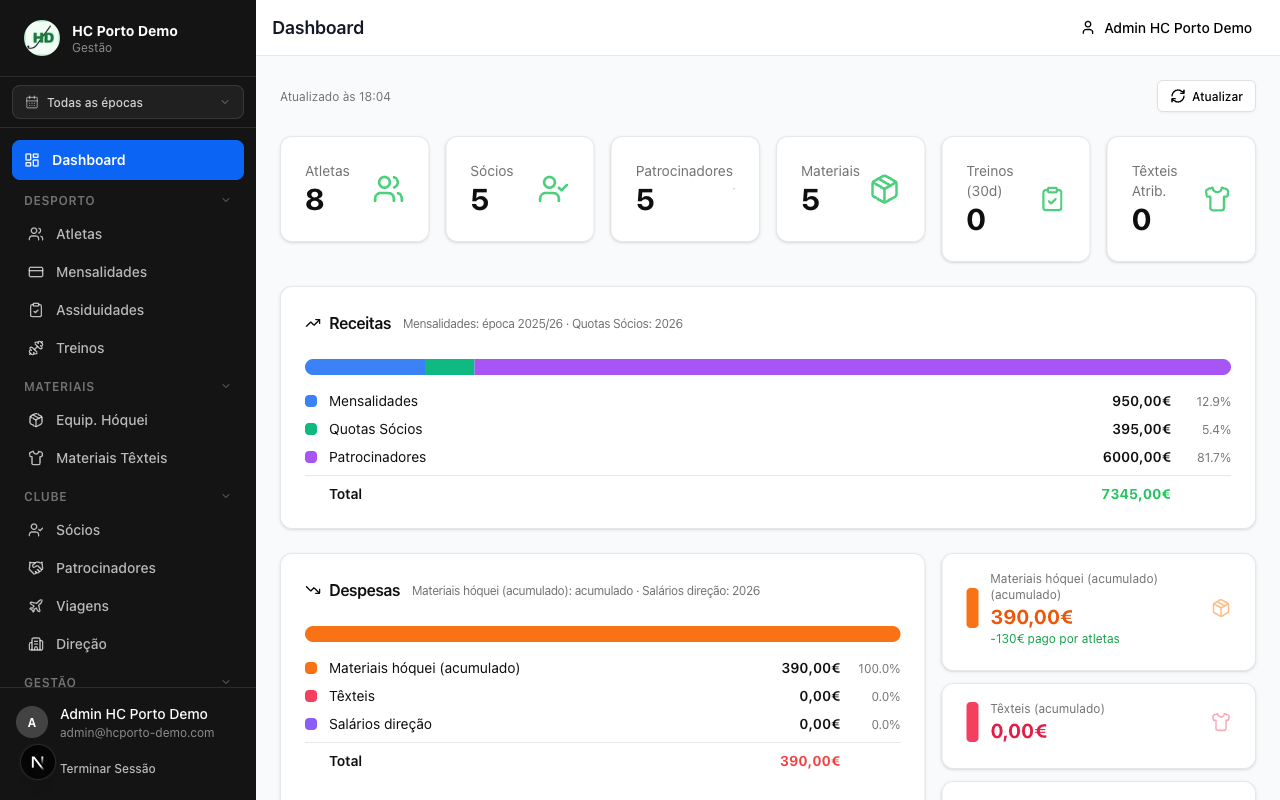Open Viagens in sidebar

tap(128, 606)
